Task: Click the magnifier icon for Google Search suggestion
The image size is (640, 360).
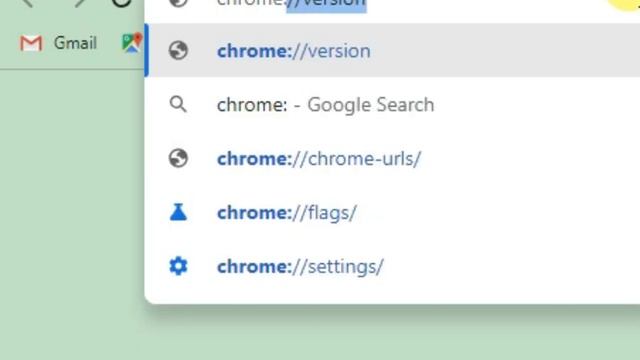Action: coord(178,104)
